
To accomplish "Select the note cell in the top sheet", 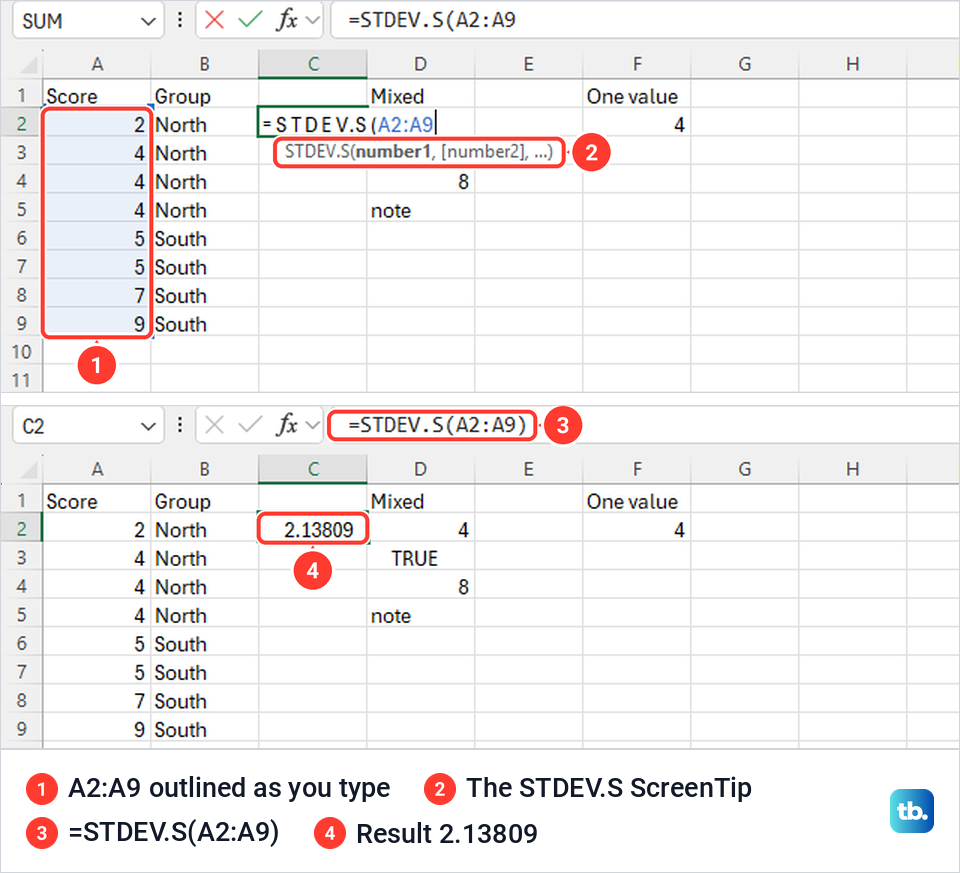I will (x=421, y=210).
